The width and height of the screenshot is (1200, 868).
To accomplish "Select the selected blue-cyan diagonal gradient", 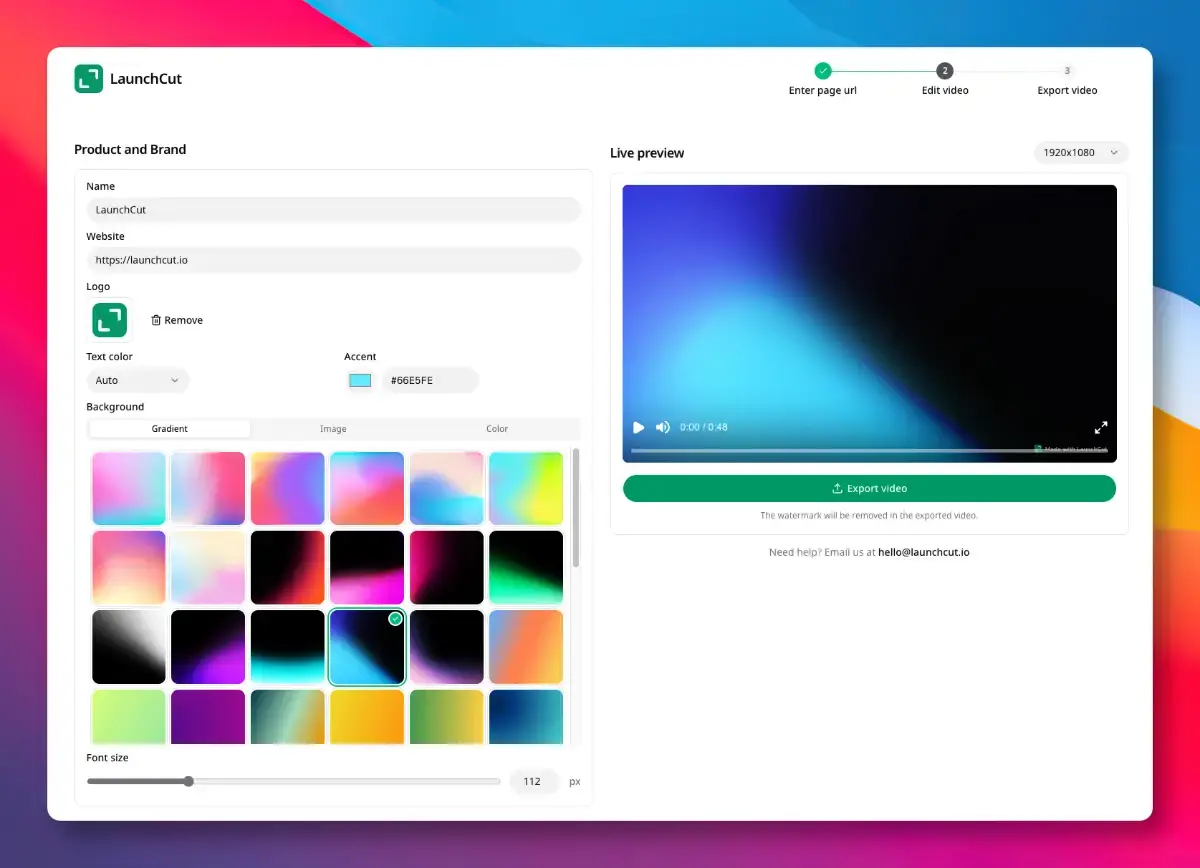I will click(367, 647).
